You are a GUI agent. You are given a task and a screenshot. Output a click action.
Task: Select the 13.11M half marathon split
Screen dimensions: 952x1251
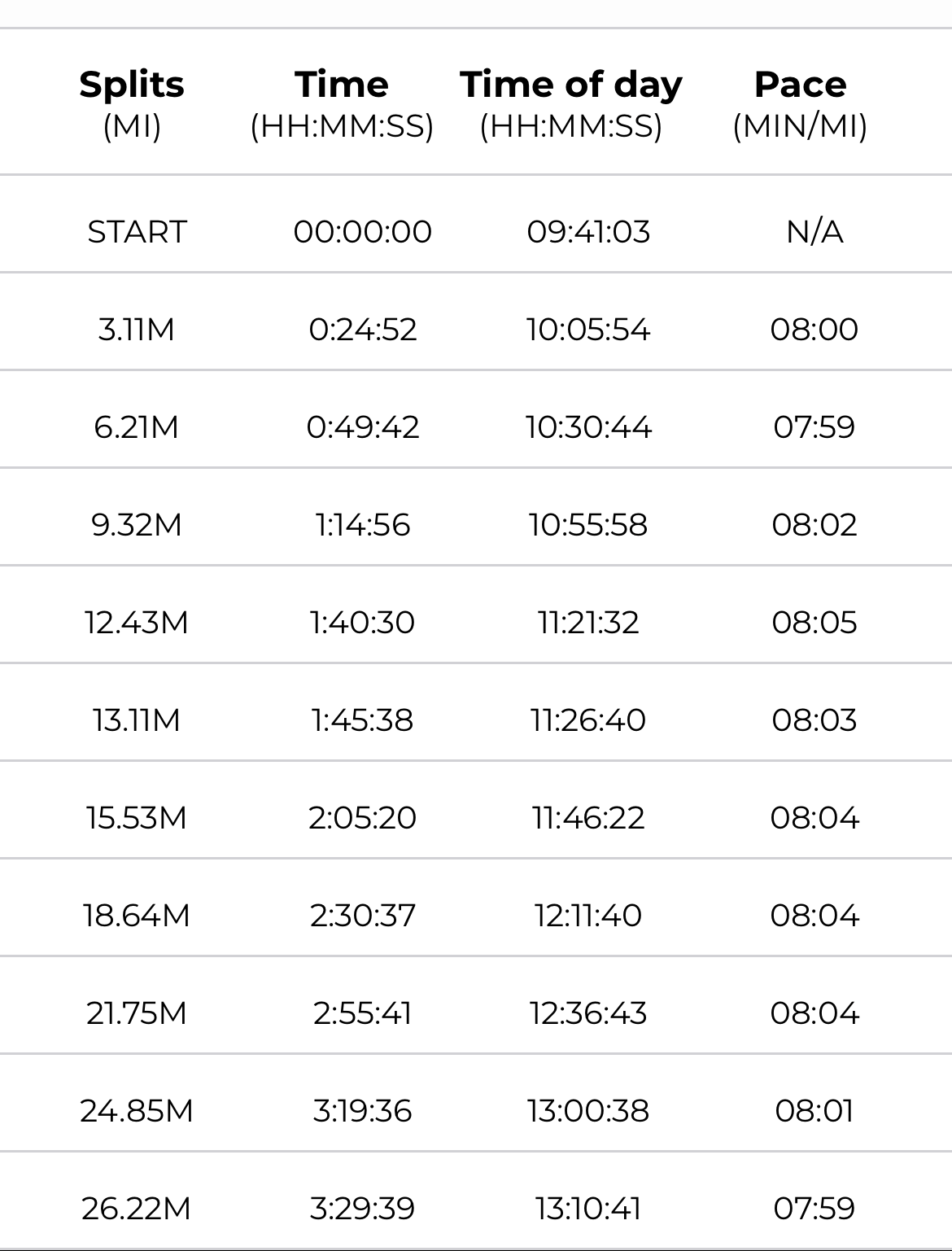pos(136,720)
